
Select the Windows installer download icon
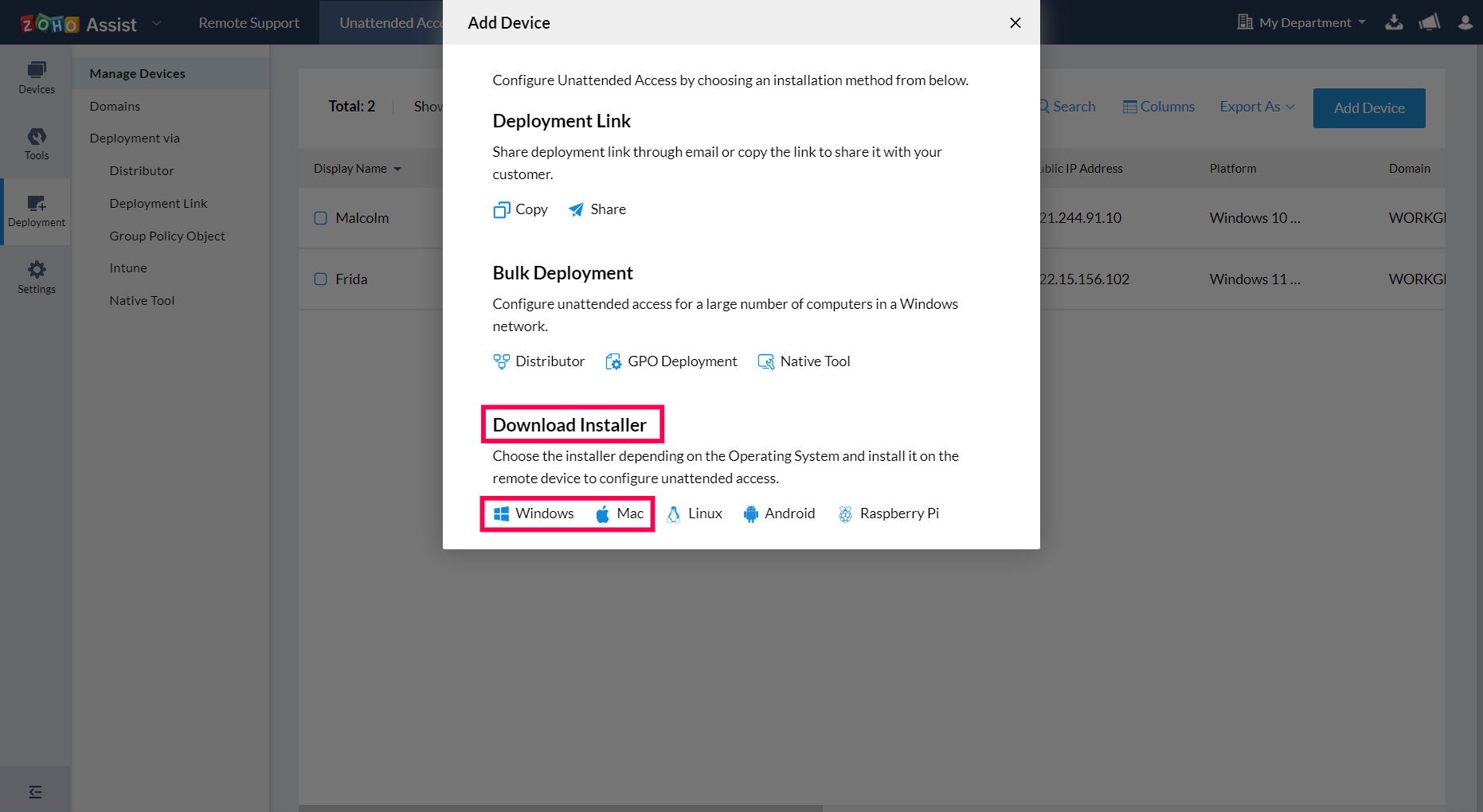(501, 513)
